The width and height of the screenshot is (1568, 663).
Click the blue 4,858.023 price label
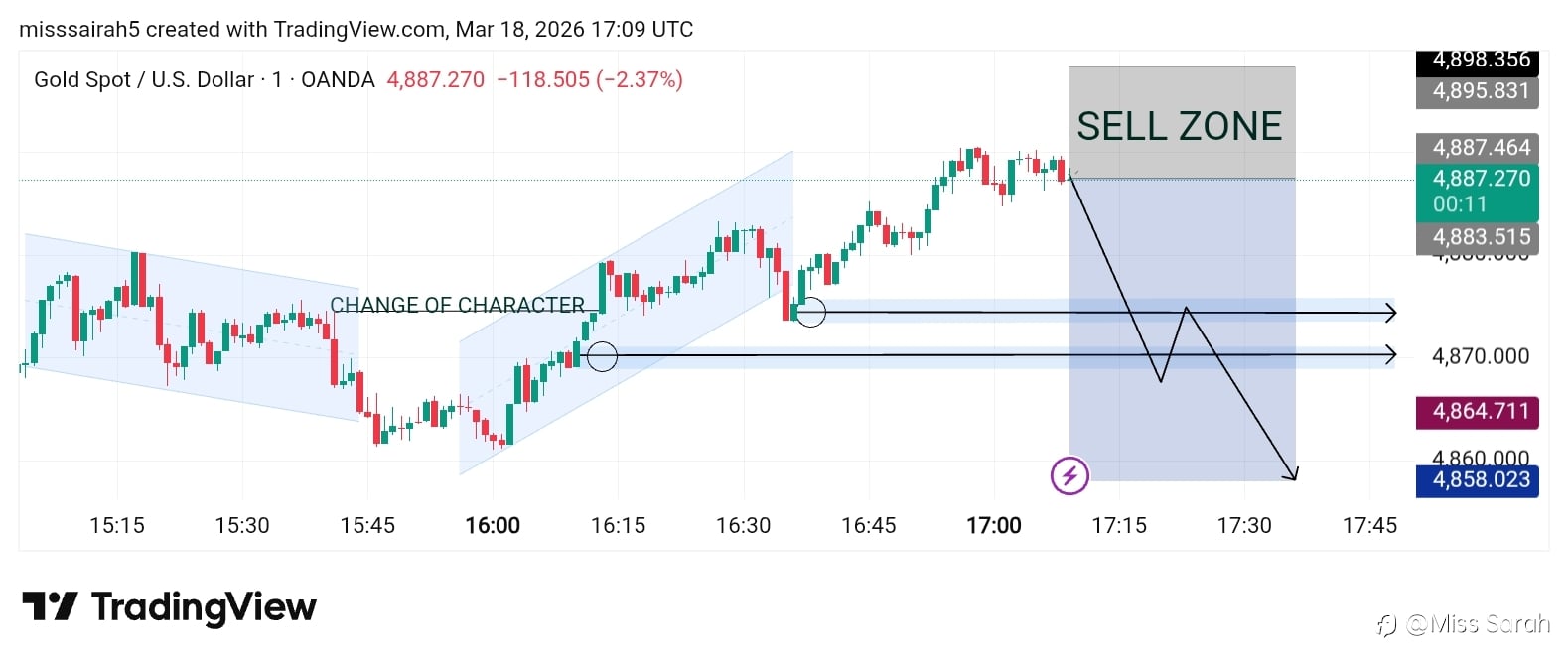1477,480
